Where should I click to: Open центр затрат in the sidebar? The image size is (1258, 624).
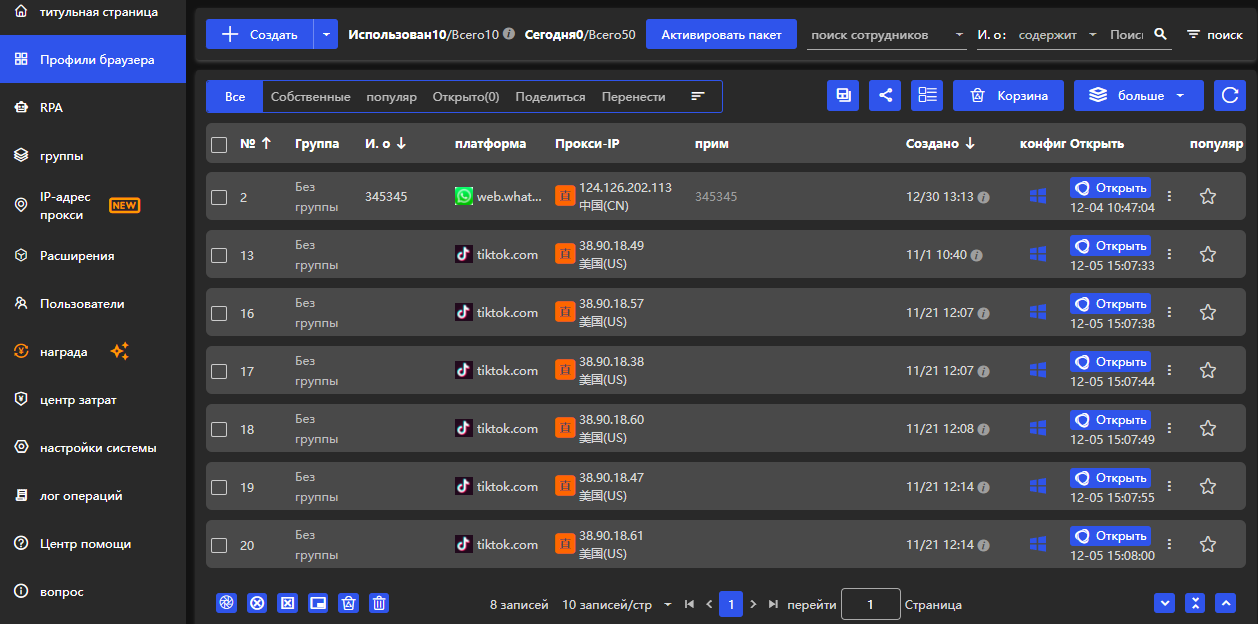[x=93, y=400]
